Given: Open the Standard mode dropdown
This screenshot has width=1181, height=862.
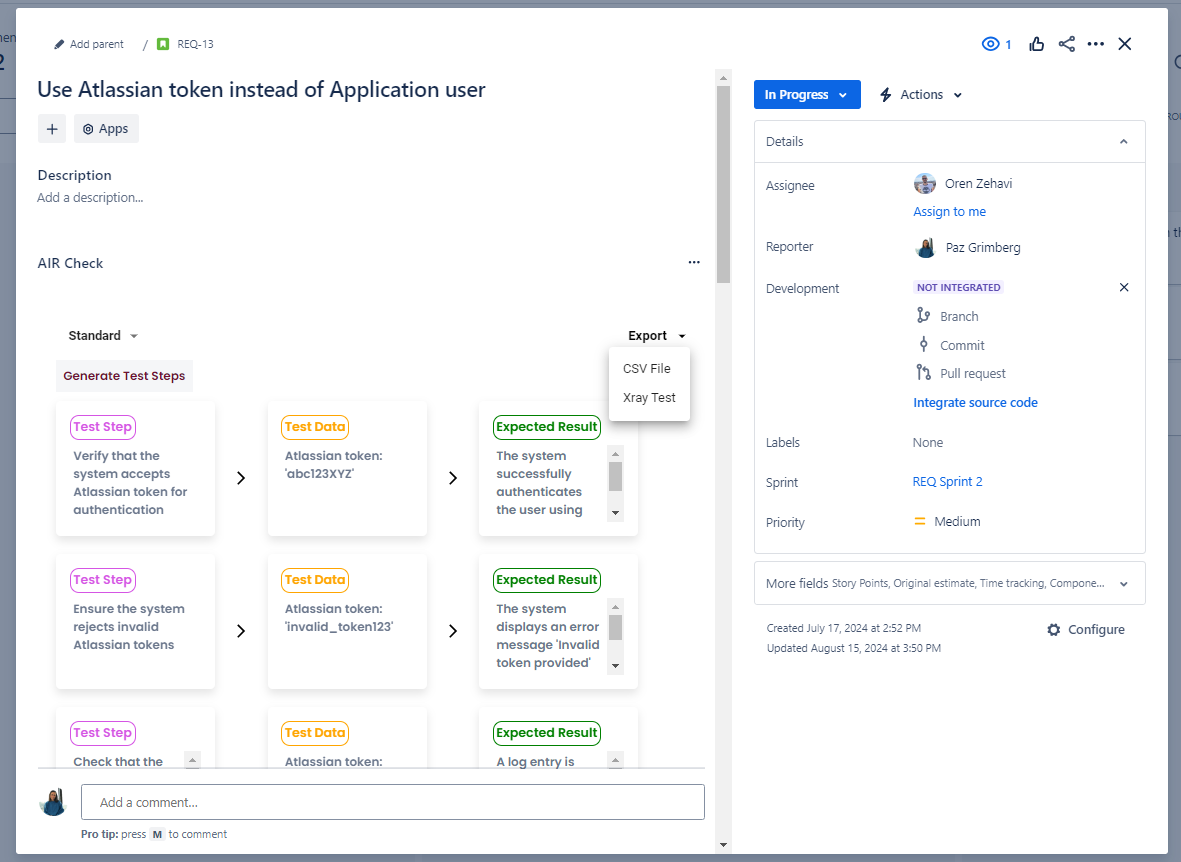Looking at the screenshot, I should tap(103, 336).
